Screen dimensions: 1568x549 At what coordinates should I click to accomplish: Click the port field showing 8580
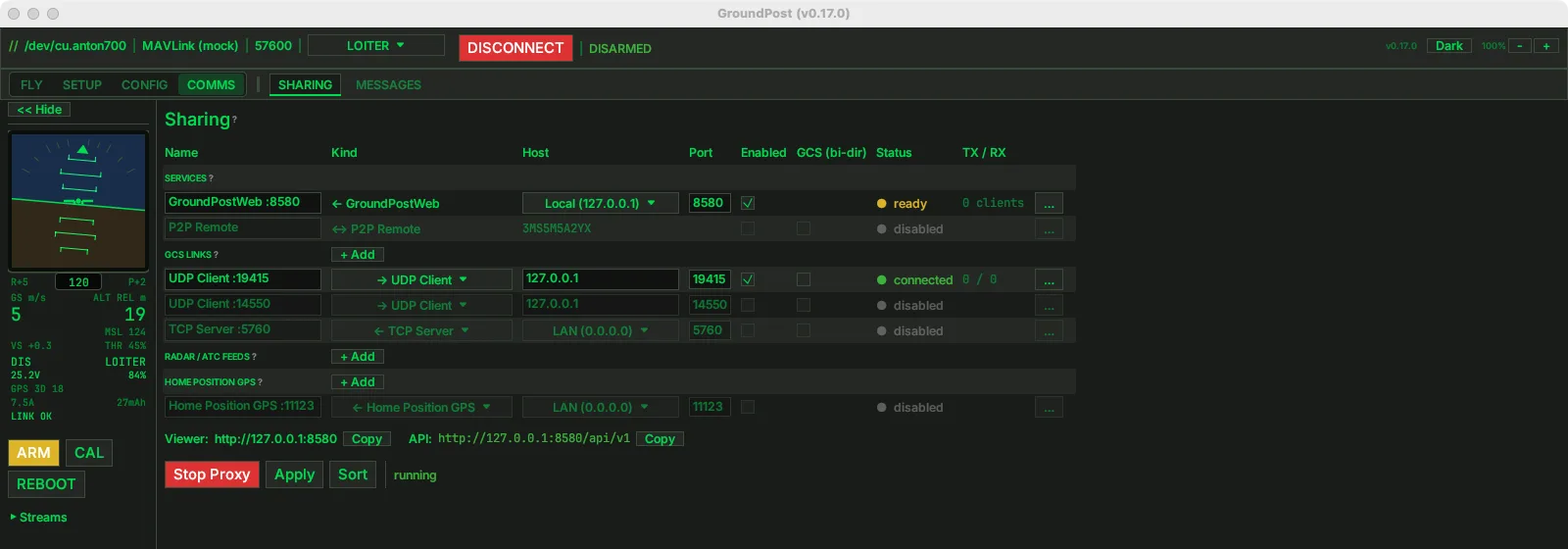point(710,203)
